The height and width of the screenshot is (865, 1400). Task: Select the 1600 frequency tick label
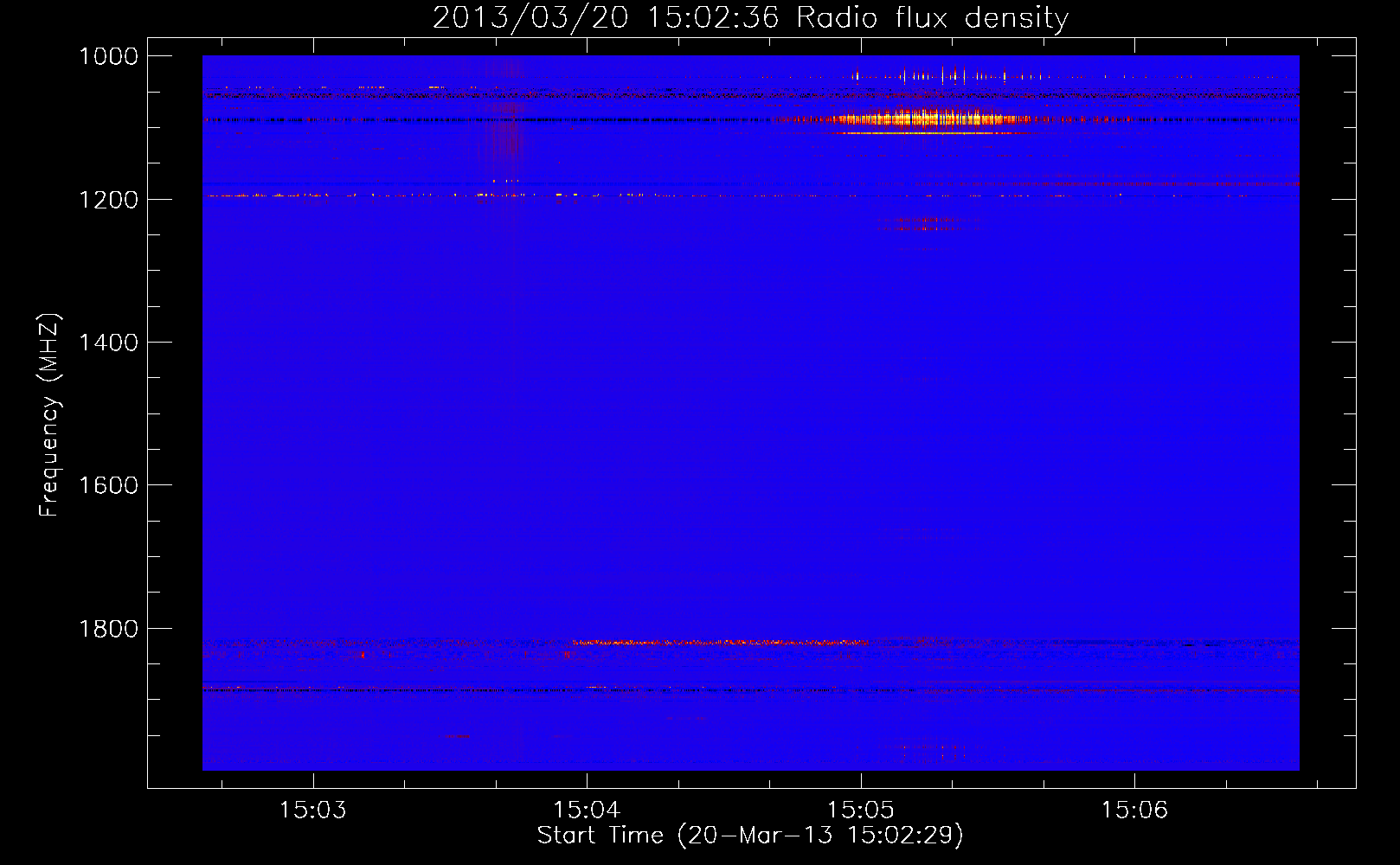(x=108, y=485)
